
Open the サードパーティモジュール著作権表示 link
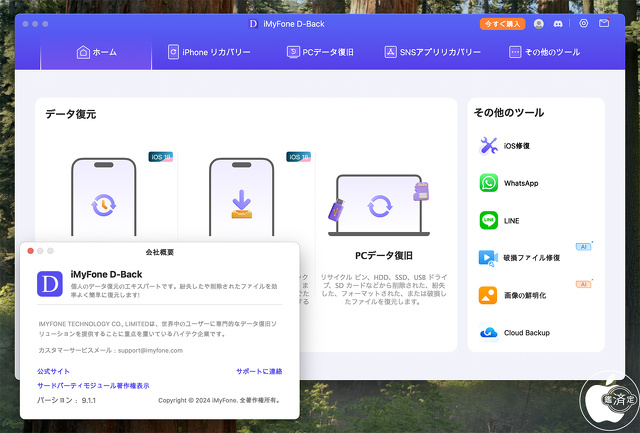click(93, 386)
